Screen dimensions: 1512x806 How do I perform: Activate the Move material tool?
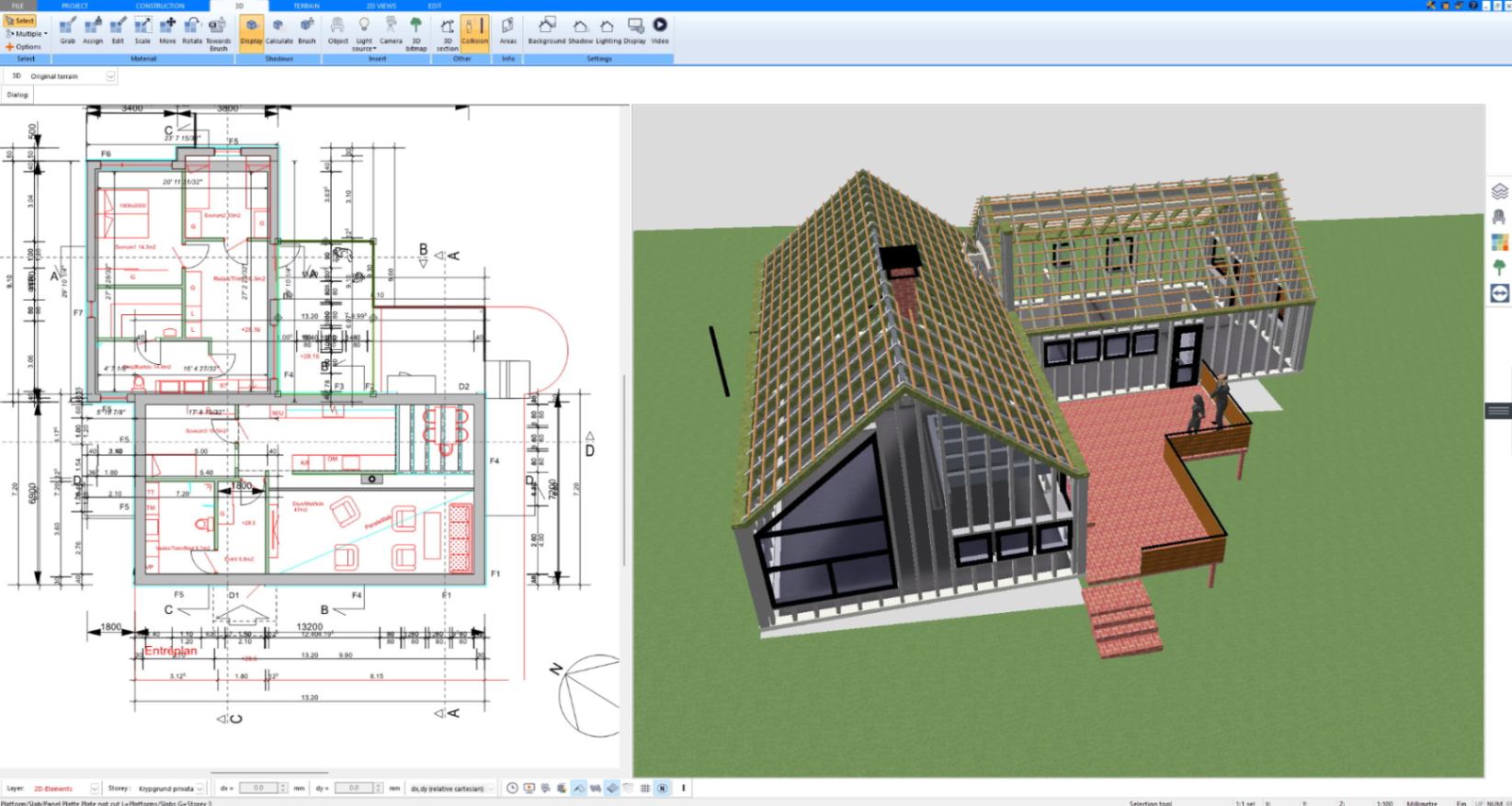[x=167, y=30]
